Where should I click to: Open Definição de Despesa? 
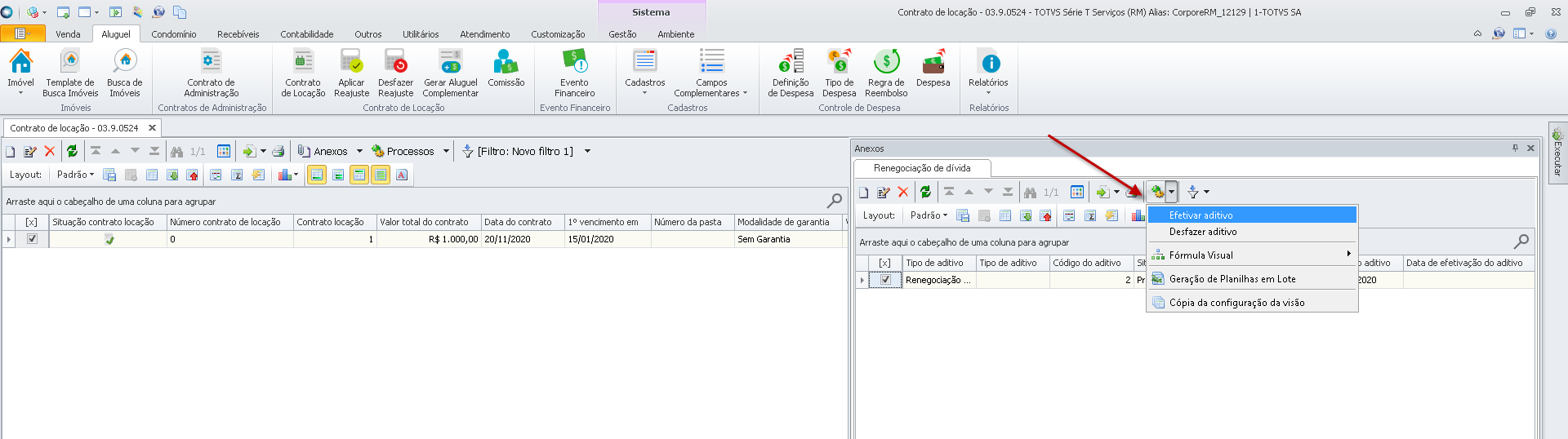point(791,72)
